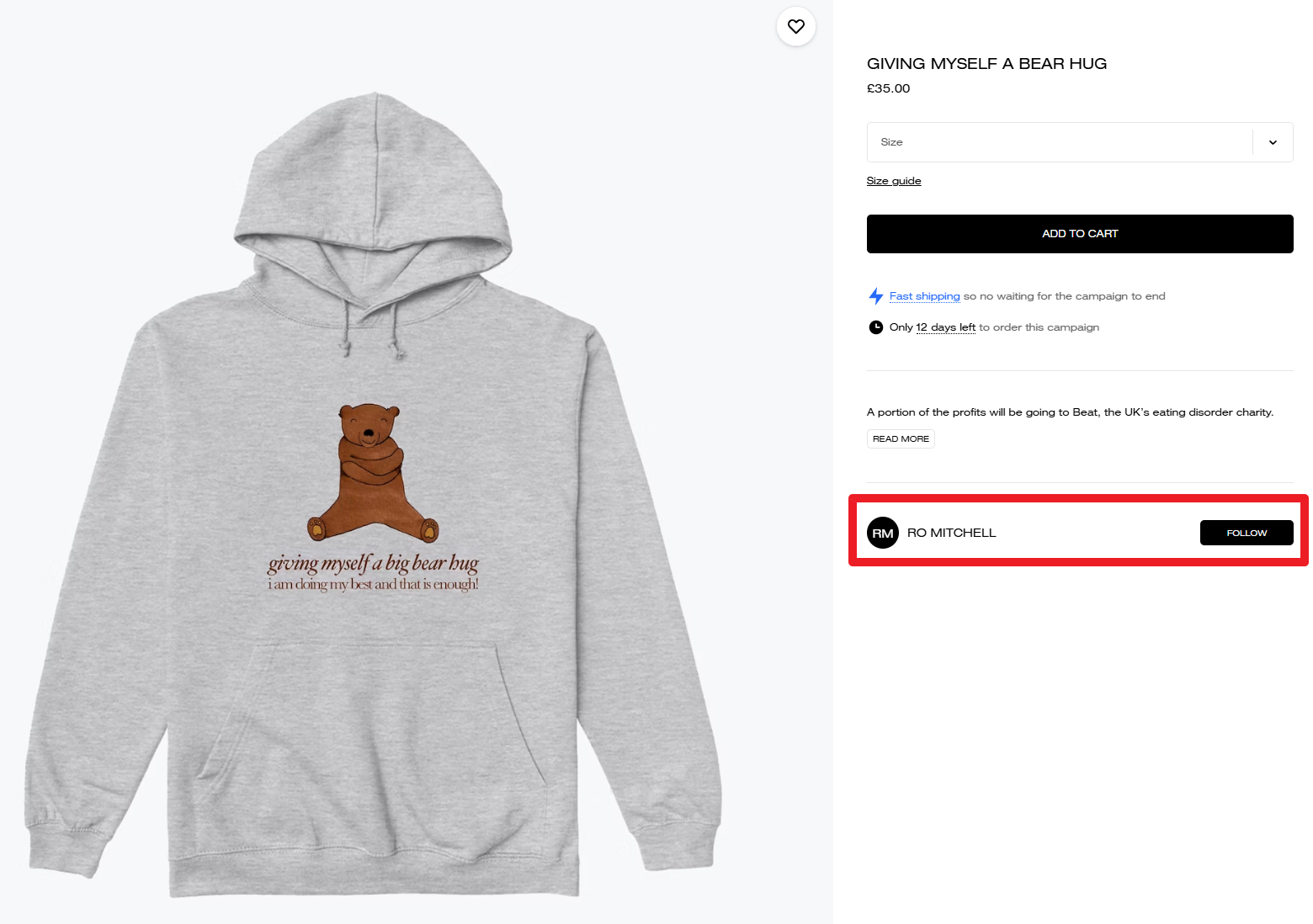This screenshot has height=924, width=1313.
Task: Click the black clock icon
Action: pyautogui.click(x=876, y=327)
